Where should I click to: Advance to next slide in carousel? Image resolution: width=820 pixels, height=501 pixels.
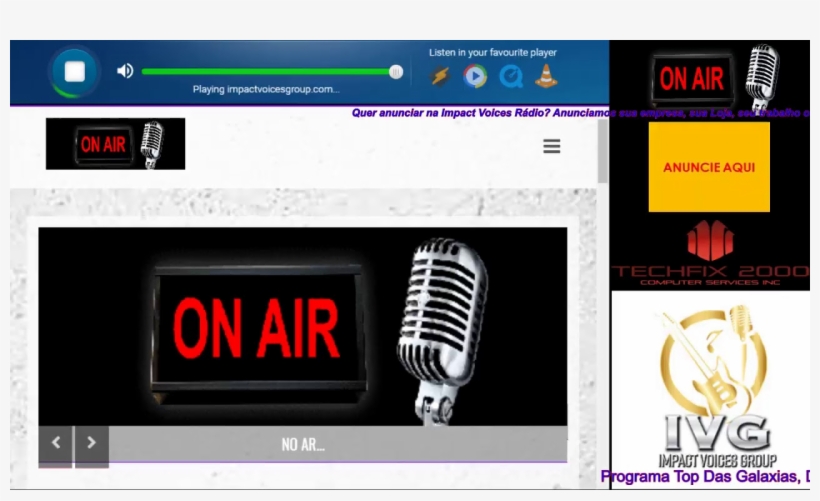91,443
